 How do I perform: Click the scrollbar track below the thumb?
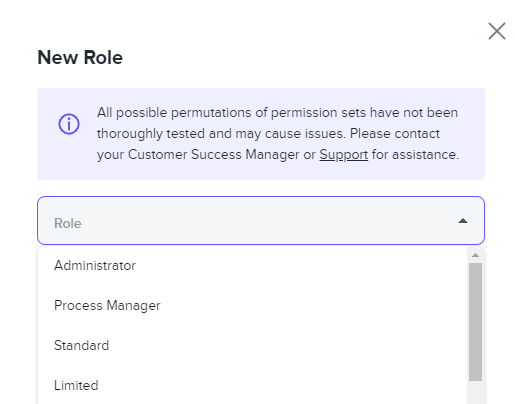(x=475, y=392)
